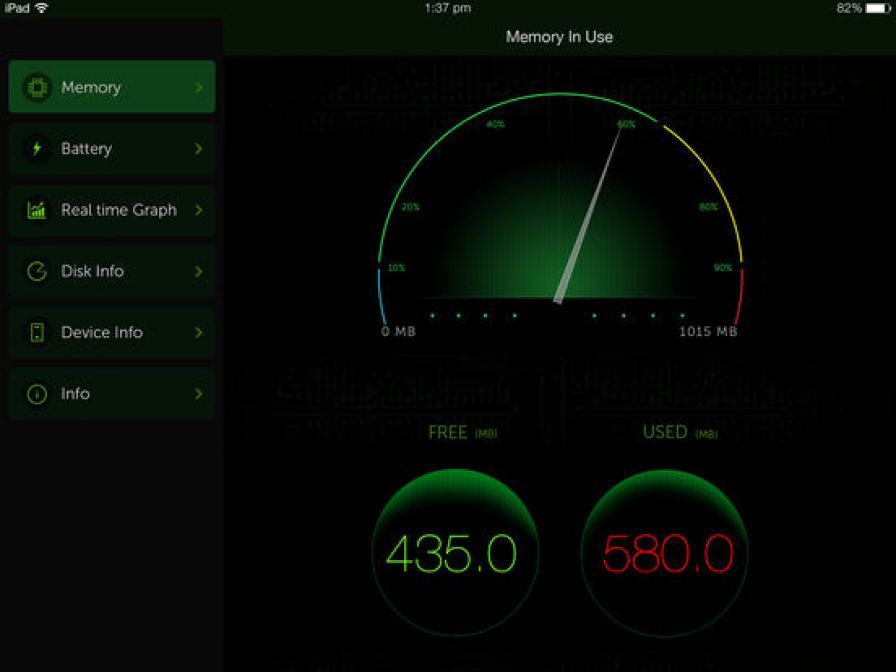Tap the 1015 MB label on the gauge
The image size is (896, 672).
(706, 330)
